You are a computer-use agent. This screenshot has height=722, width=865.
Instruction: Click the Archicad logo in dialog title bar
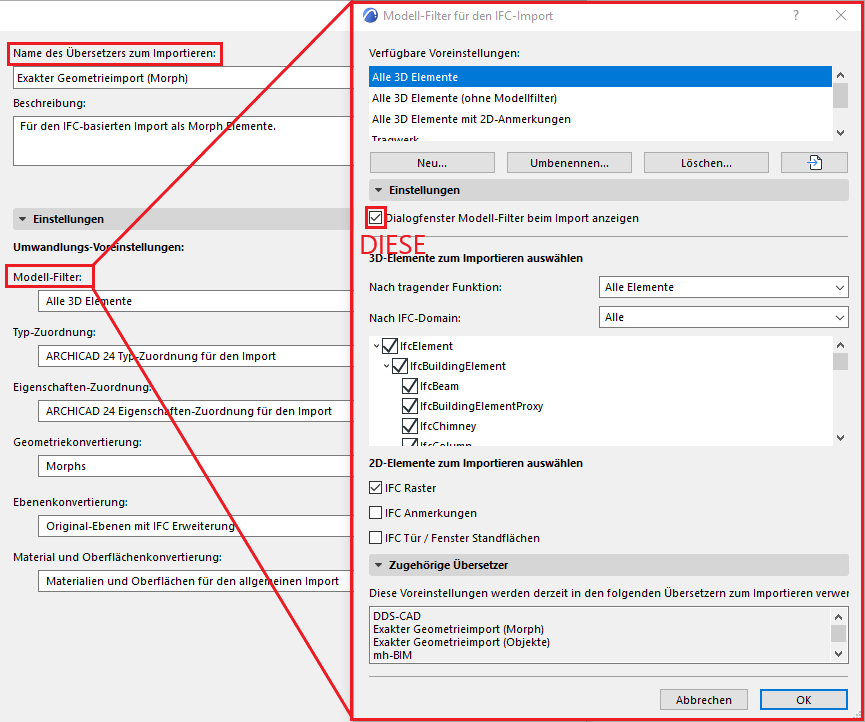tap(370, 16)
